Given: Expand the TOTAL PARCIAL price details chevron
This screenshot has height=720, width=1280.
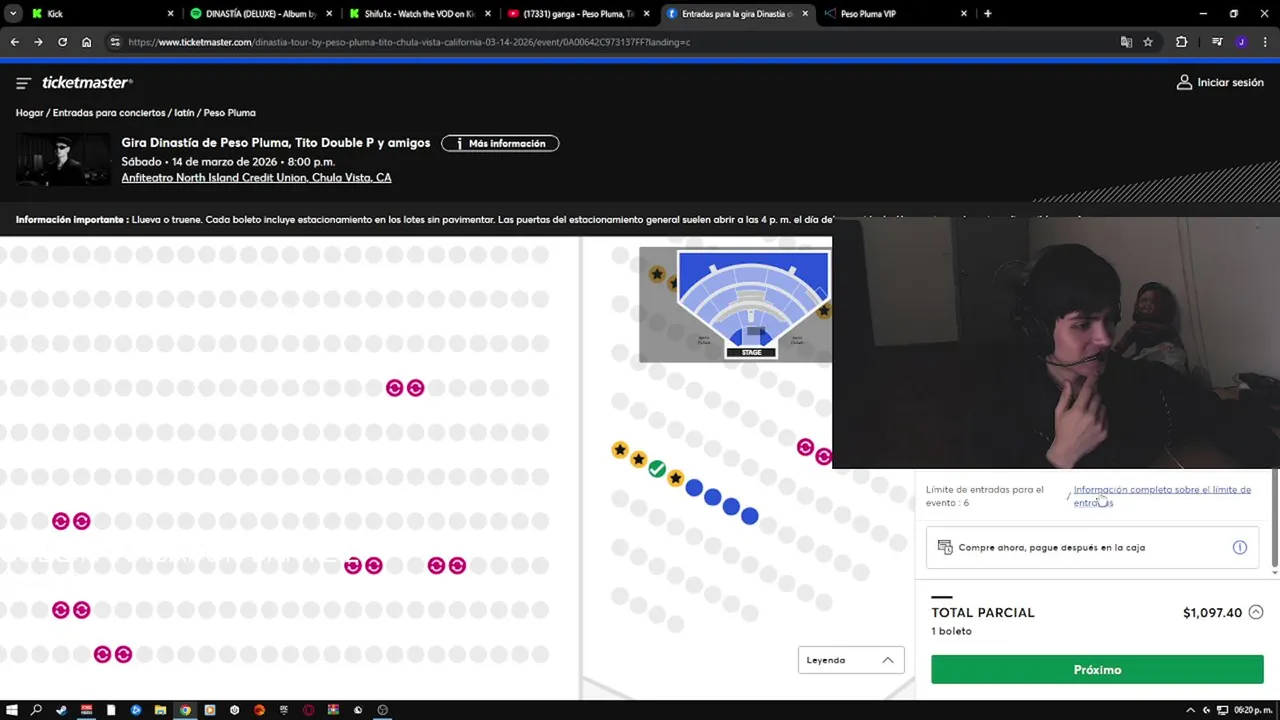Looking at the screenshot, I should pos(1256,613).
